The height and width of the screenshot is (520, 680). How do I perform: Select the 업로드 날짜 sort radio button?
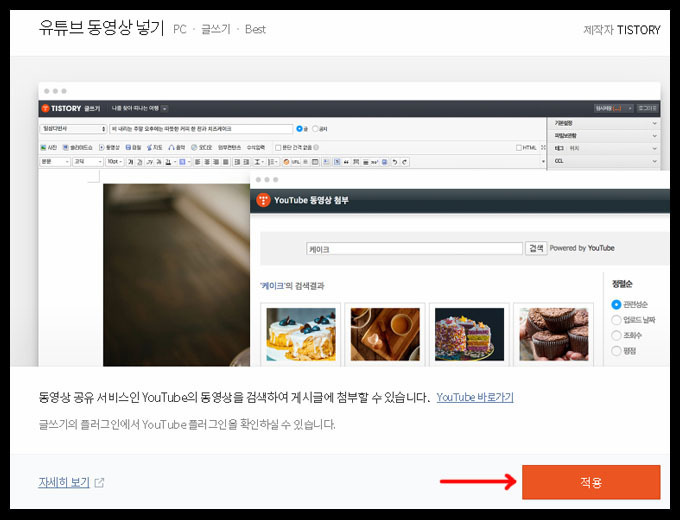click(616, 320)
